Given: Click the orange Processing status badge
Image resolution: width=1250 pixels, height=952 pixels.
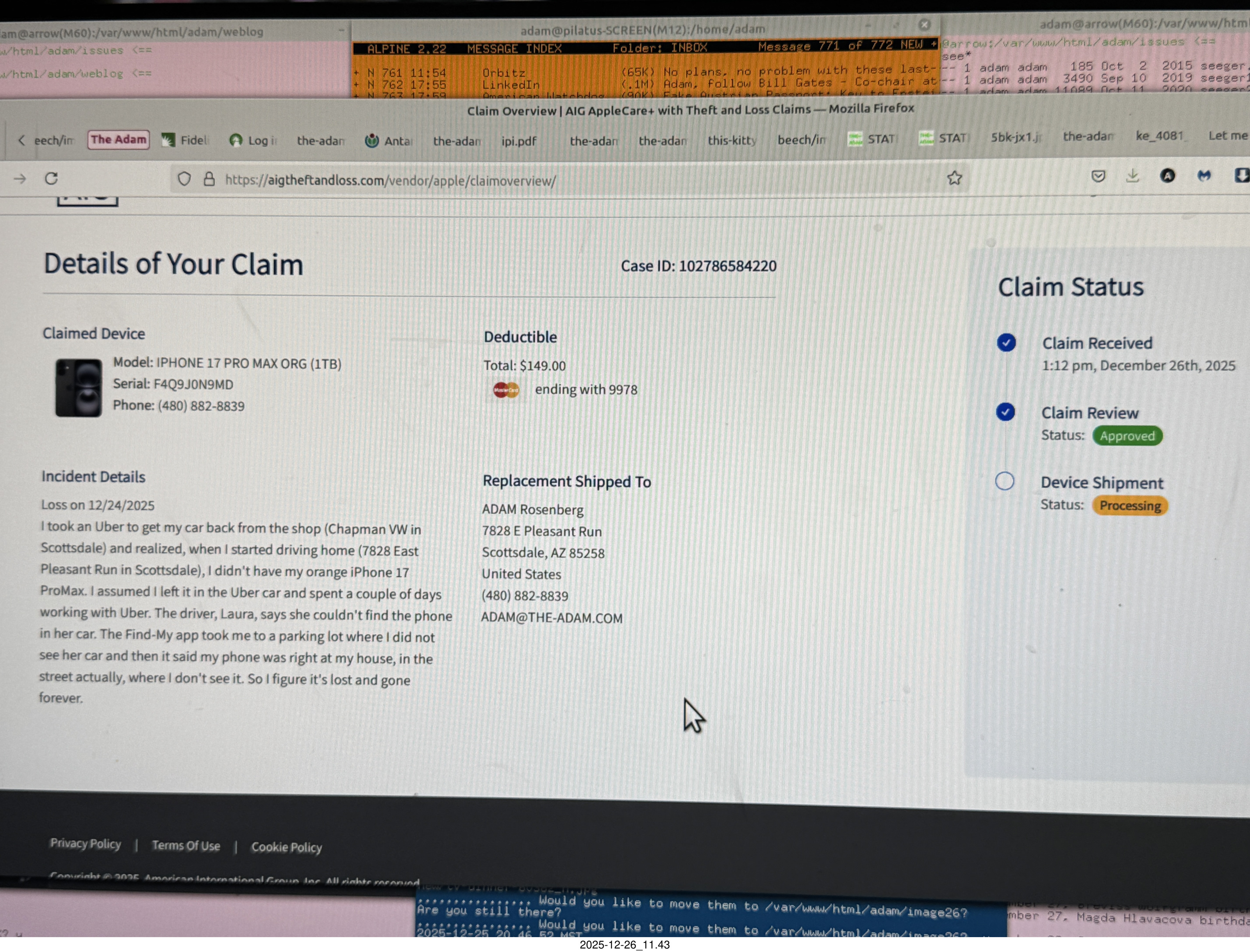Looking at the screenshot, I should pos(1130,505).
